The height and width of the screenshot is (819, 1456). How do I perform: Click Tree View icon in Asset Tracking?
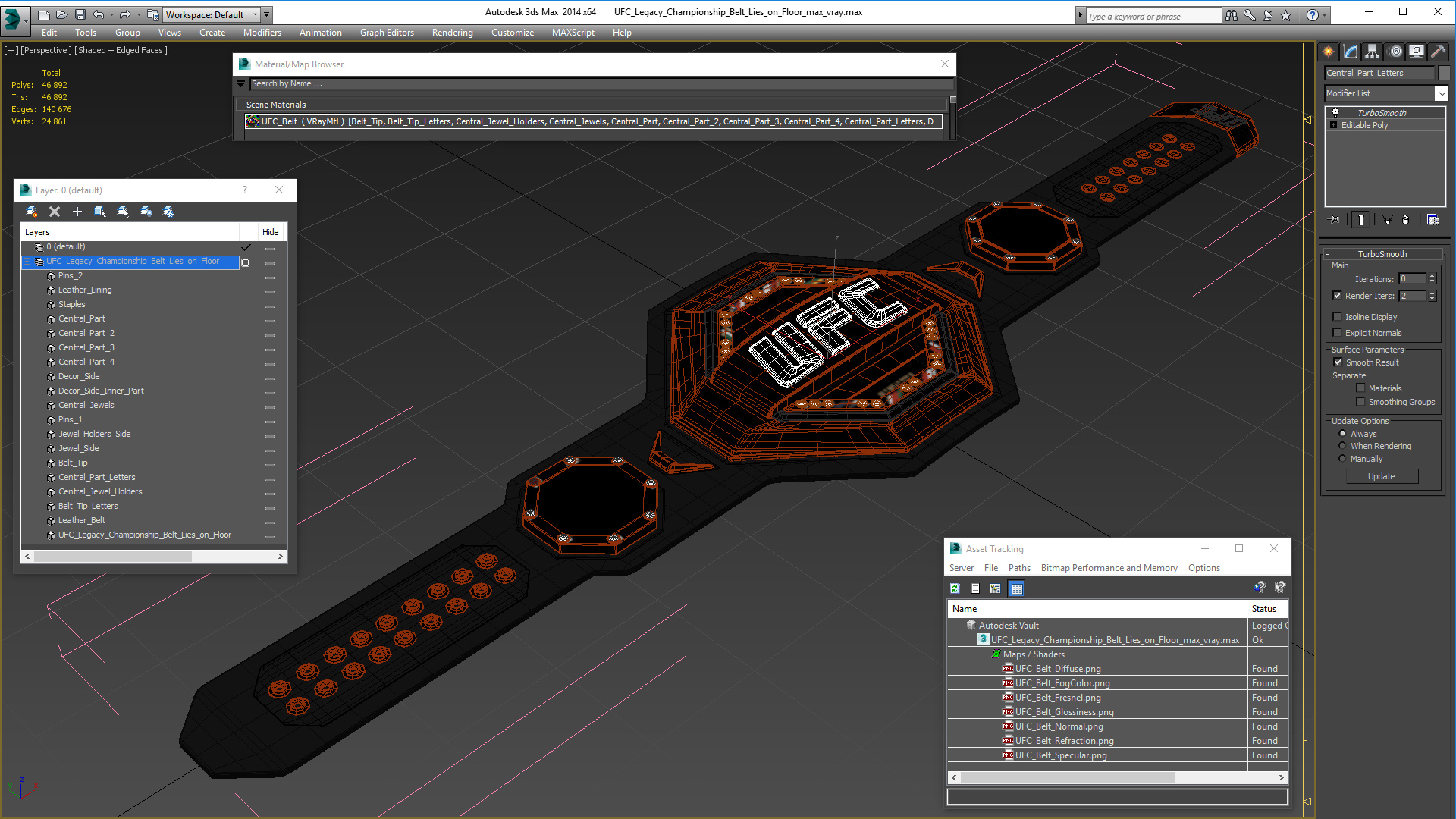[x=996, y=588]
